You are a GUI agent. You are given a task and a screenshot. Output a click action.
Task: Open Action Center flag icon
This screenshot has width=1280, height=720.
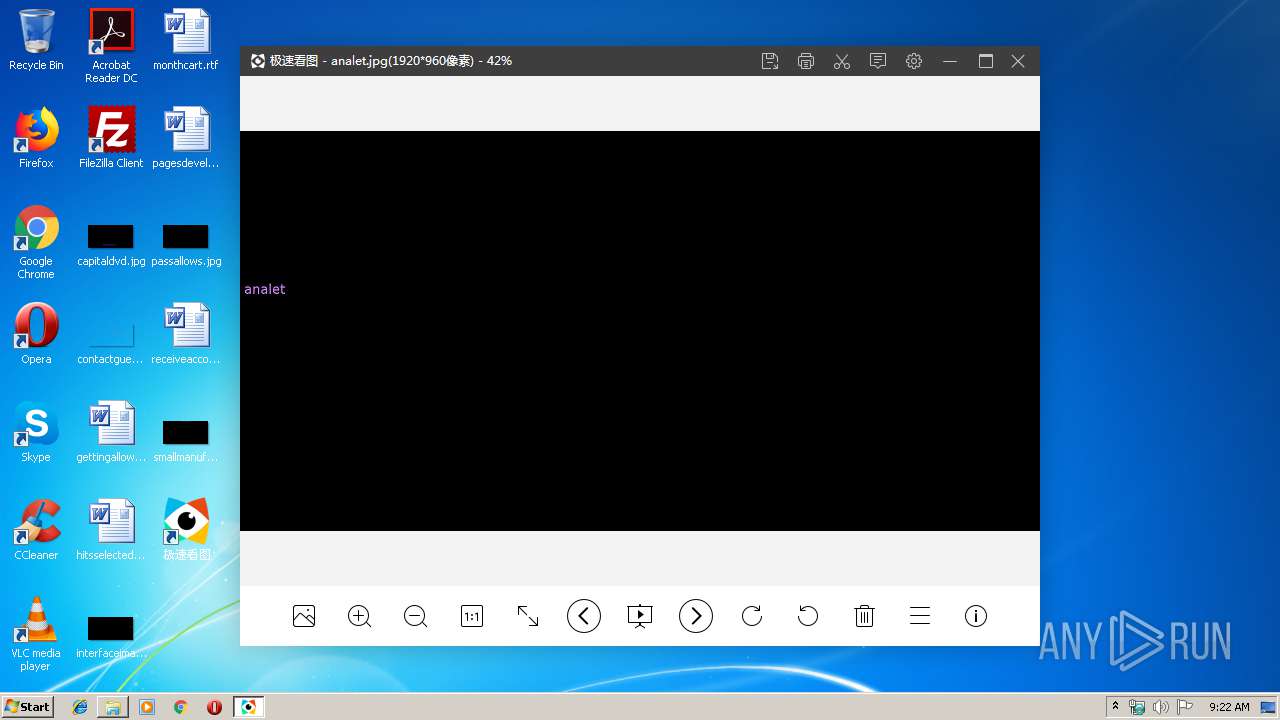[1185, 707]
